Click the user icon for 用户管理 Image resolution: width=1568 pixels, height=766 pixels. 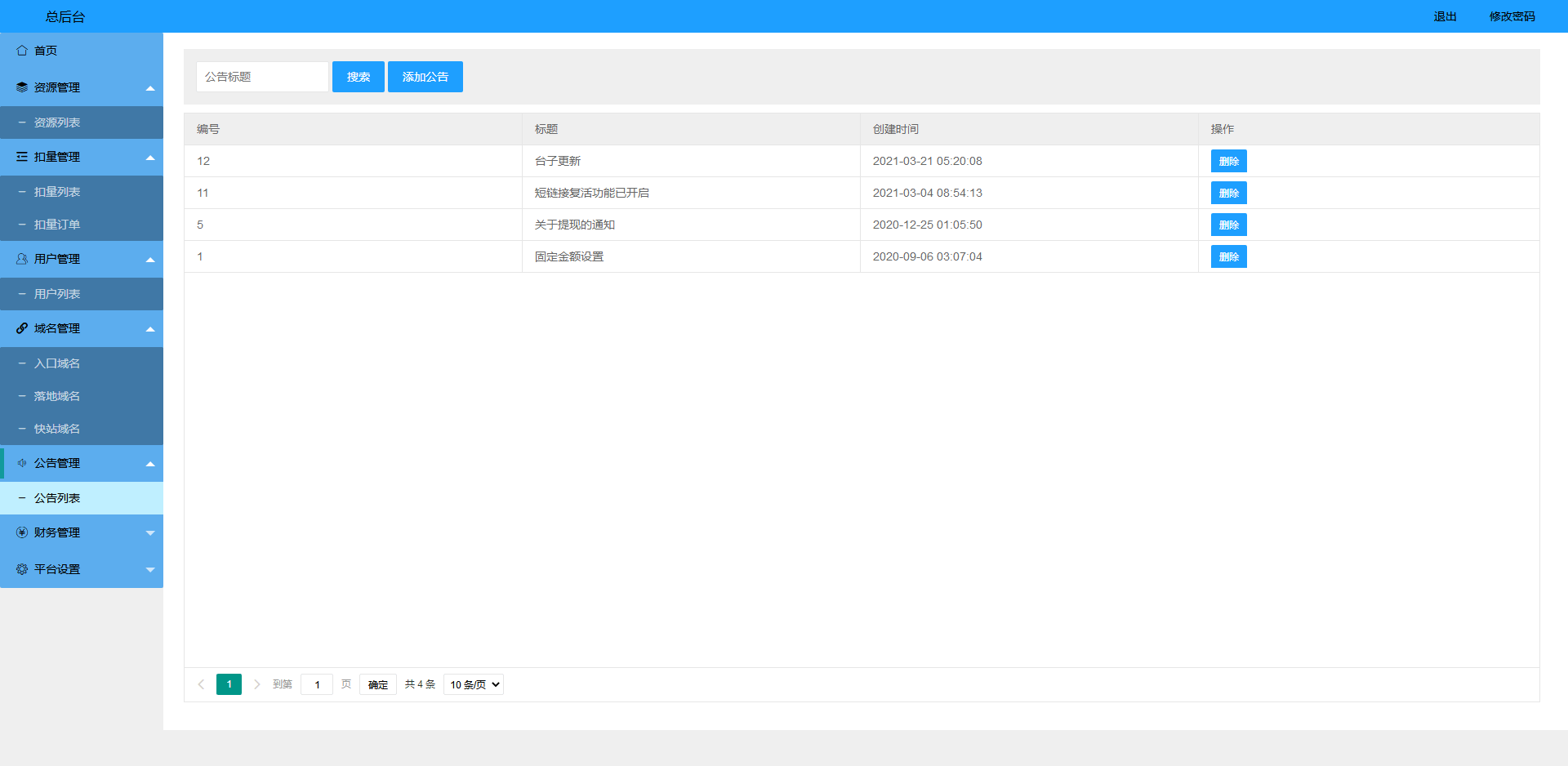pyautogui.click(x=22, y=259)
